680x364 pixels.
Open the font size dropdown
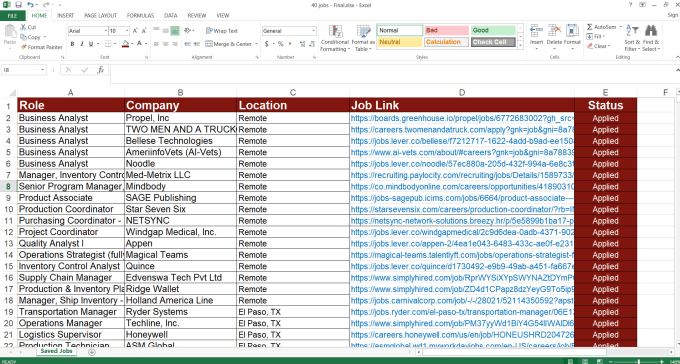click(127, 31)
